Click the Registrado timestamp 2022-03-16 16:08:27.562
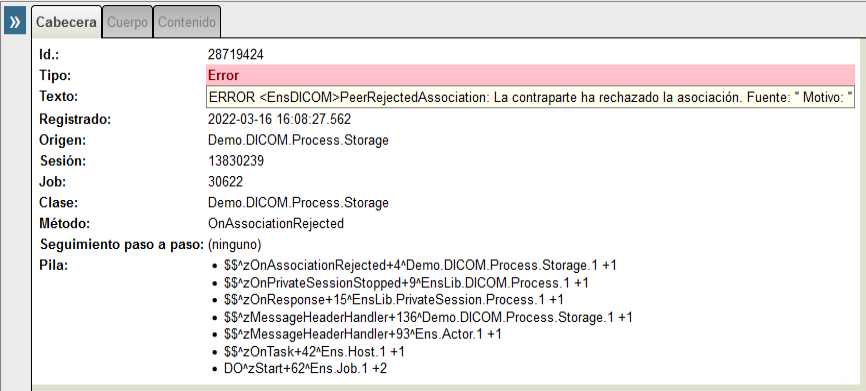 pyautogui.click(x=279, y=119)
